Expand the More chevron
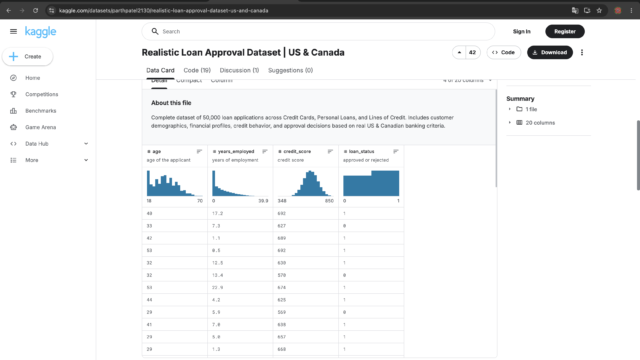The height and width of the screenshot is (360, 640). pyautogui.click(x=86, y=160)
